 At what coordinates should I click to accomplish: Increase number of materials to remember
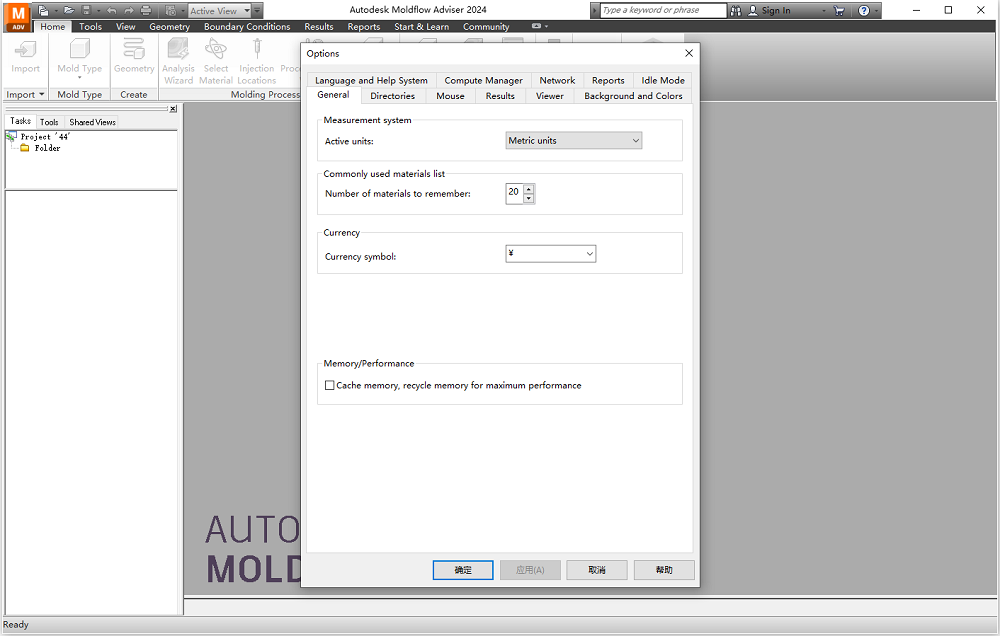[529, 189]
